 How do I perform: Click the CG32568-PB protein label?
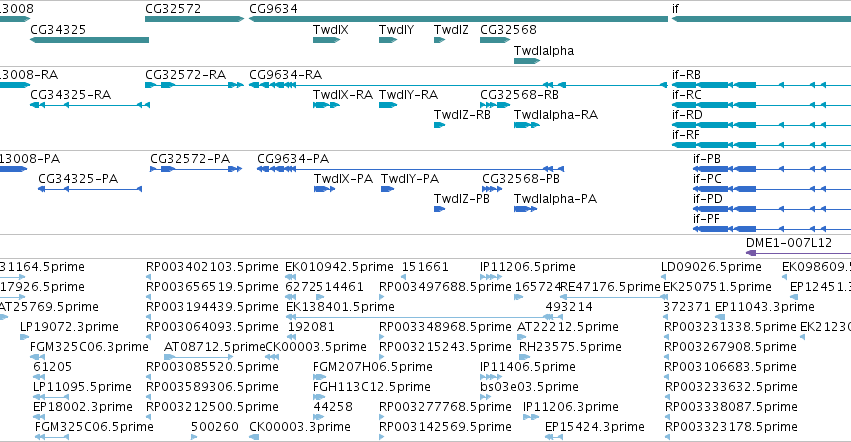pos(520,179)
